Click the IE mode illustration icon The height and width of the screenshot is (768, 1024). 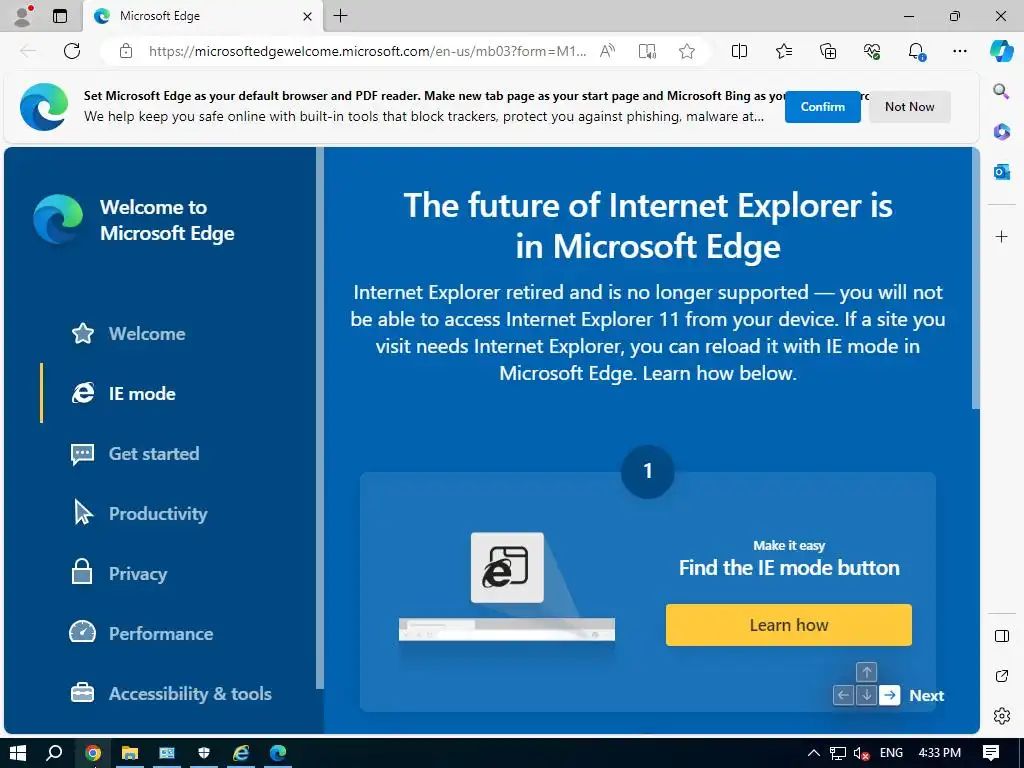(507, 567)
